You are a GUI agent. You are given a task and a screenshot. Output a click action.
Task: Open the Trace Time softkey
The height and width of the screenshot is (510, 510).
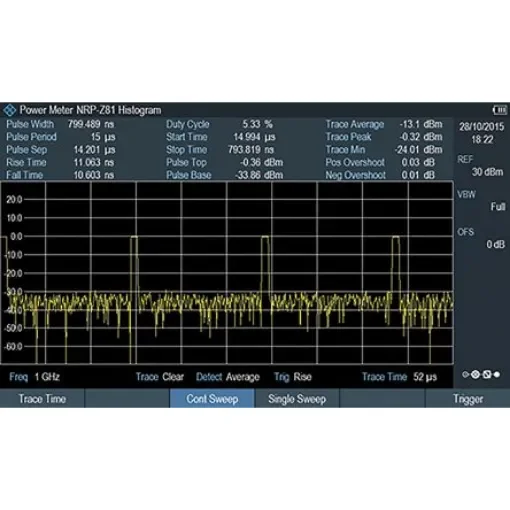(x=42, y=399)
